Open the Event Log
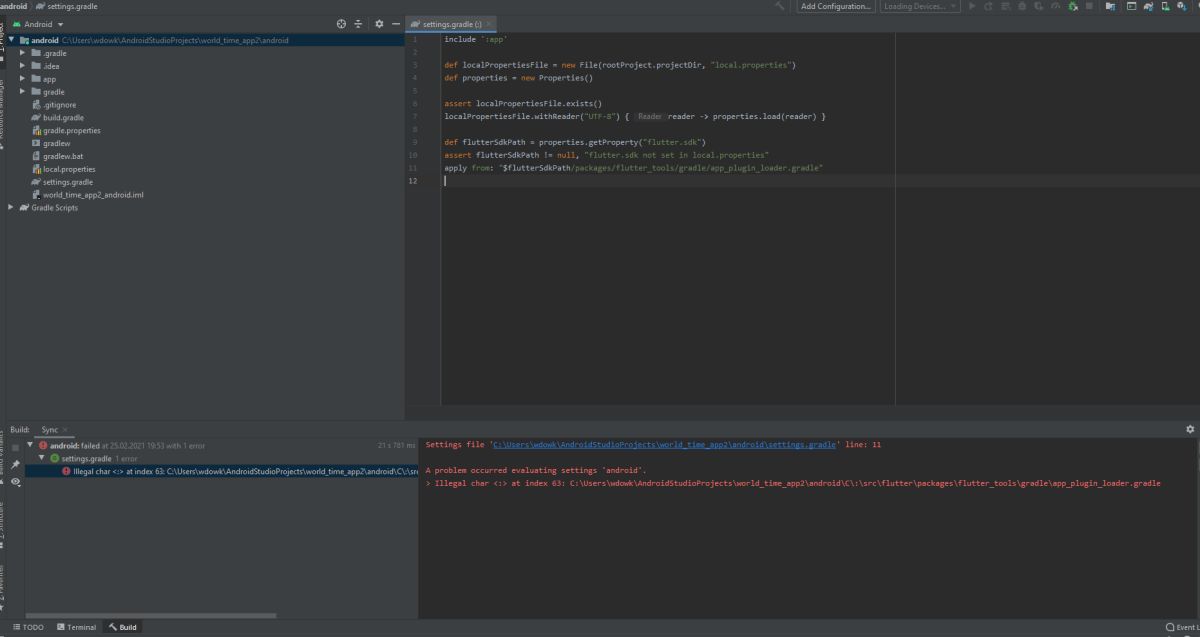This screenshot has height=637, width=1200. [x=1183, y=627]
